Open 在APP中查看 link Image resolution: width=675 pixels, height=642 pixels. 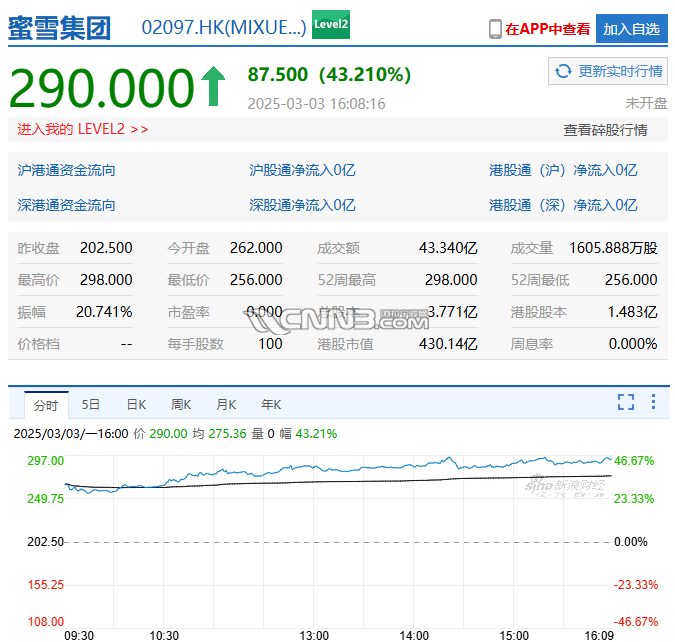click(x=547, y=29)
